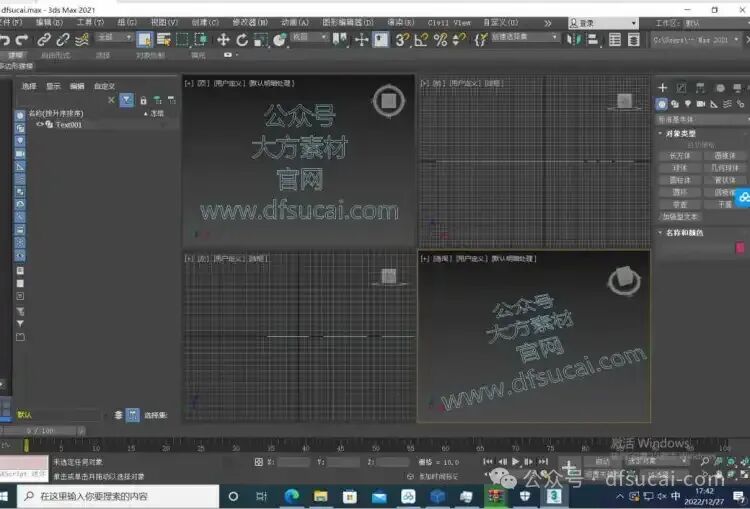This screenshot has height=509, width=750.
Task: Open the Tools (T) menu
Action: pos(90,22)
